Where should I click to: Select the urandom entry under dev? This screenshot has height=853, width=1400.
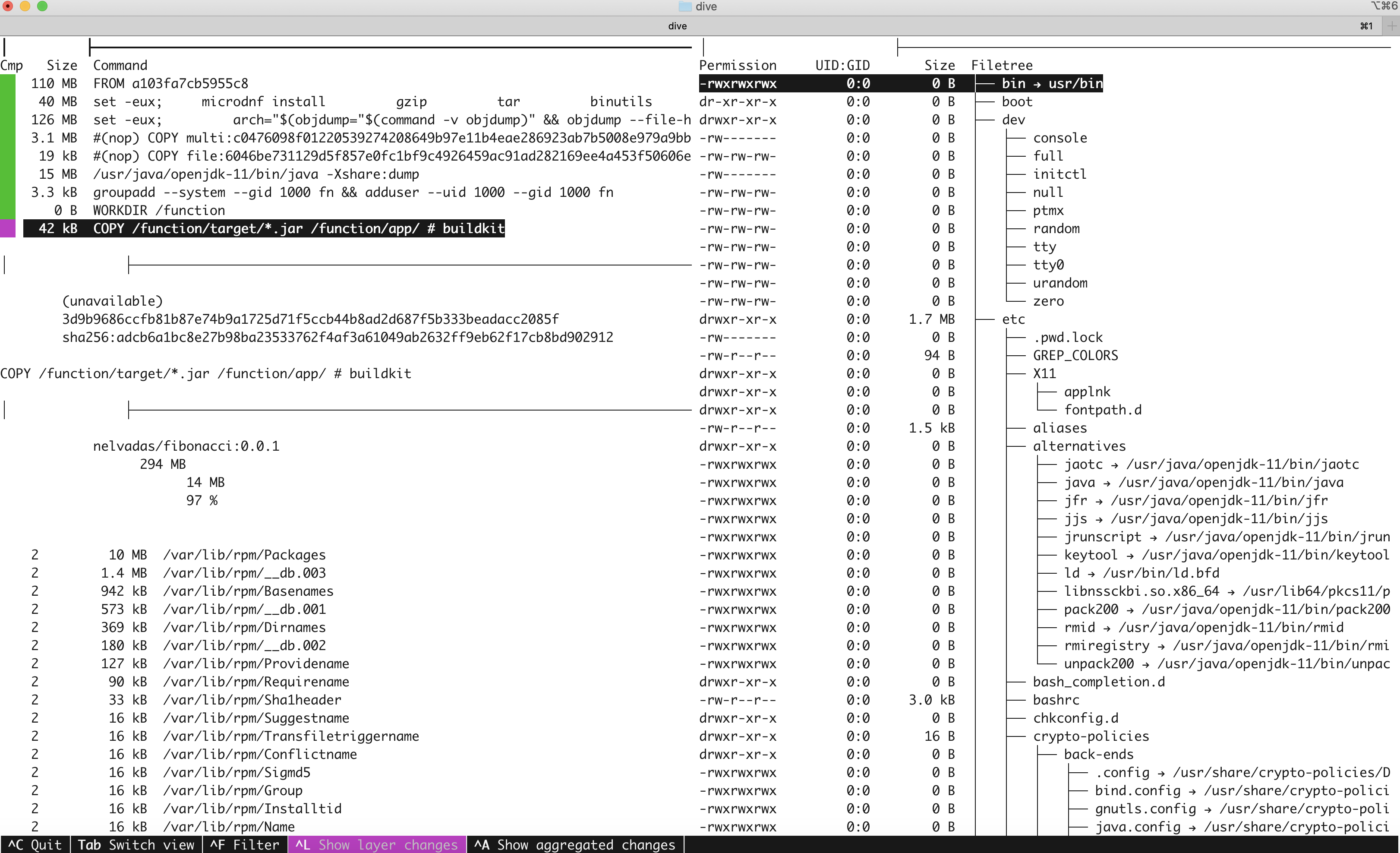(1059, 283)
